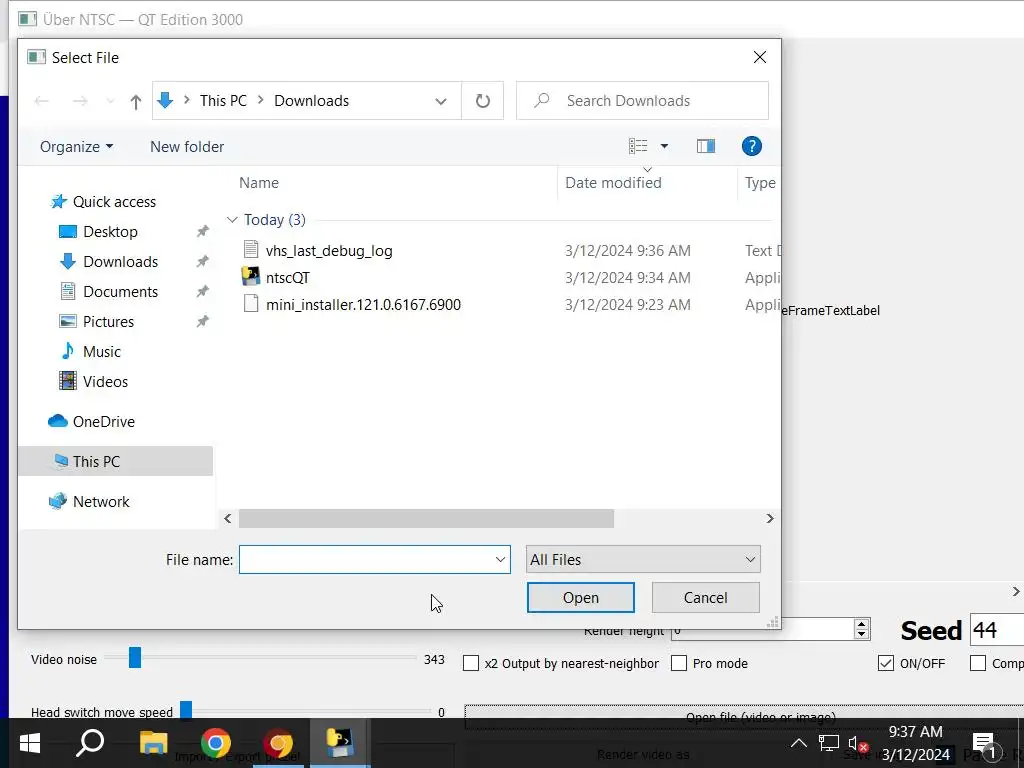Toggle the ON/OFF checkbox
This screenshot has height=768, width=1024.
tap(886, 664)
